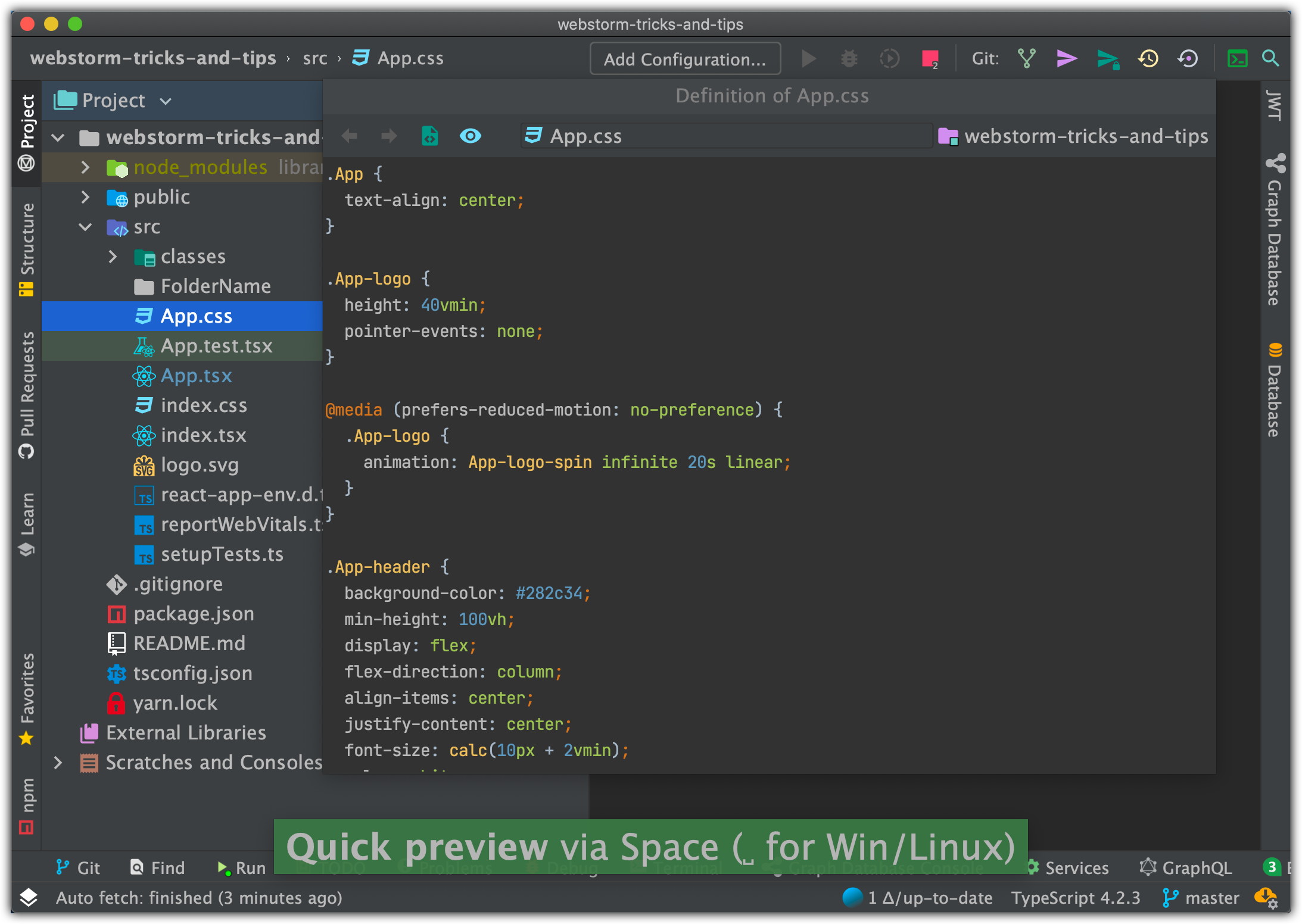Click the stop process red icon
1302x924 pixels.
pos(930,58)
